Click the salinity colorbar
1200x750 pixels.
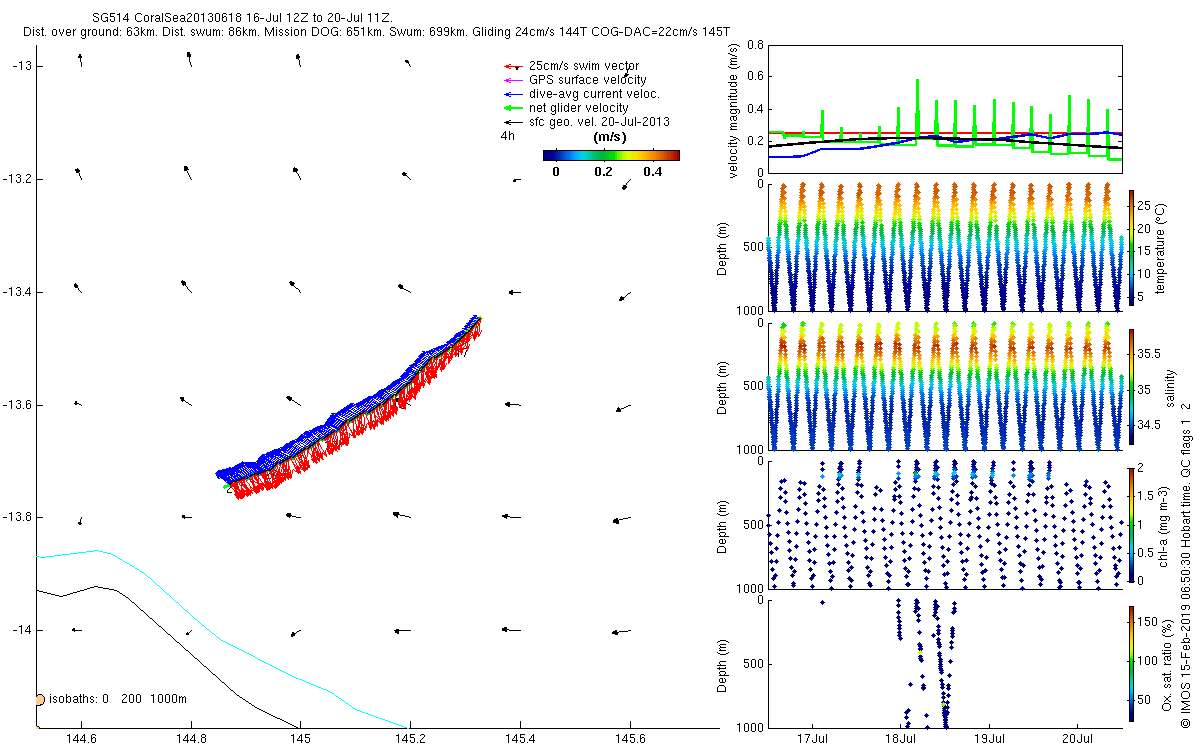[x=1131, y=386]
